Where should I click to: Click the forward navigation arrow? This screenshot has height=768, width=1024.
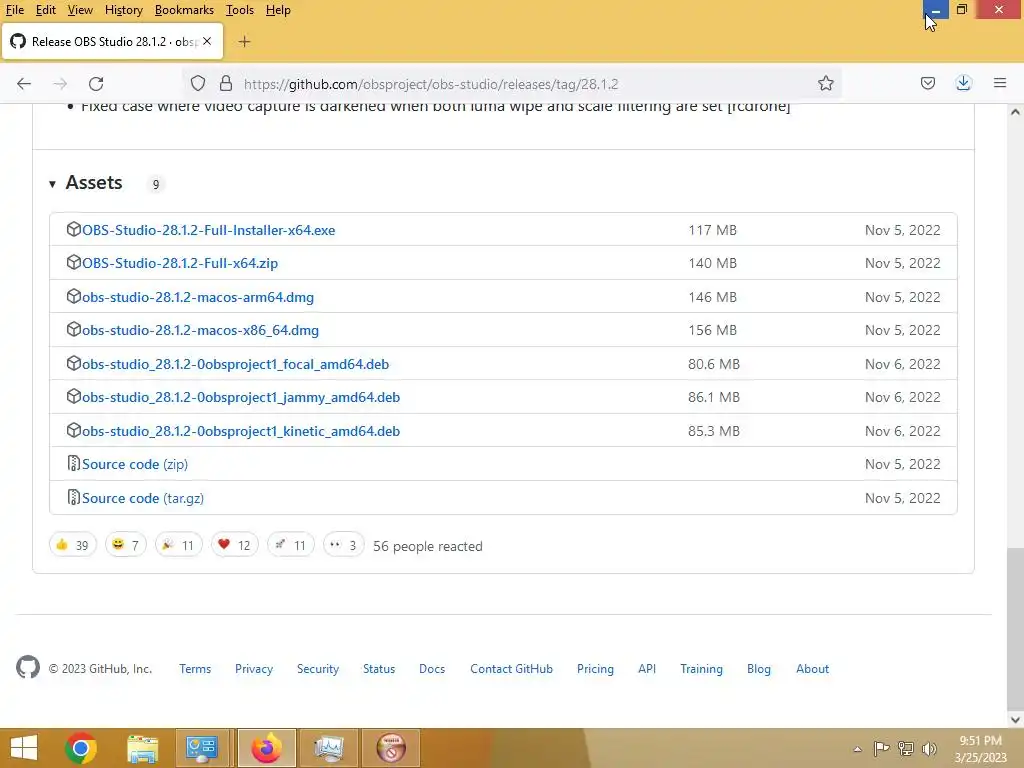tap(60, 84)
